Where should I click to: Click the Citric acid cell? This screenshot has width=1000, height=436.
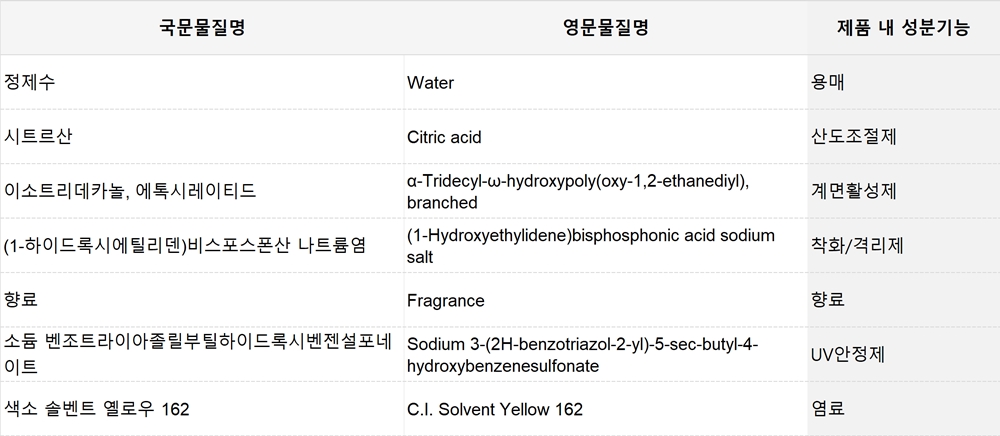(x=605, y=136)
